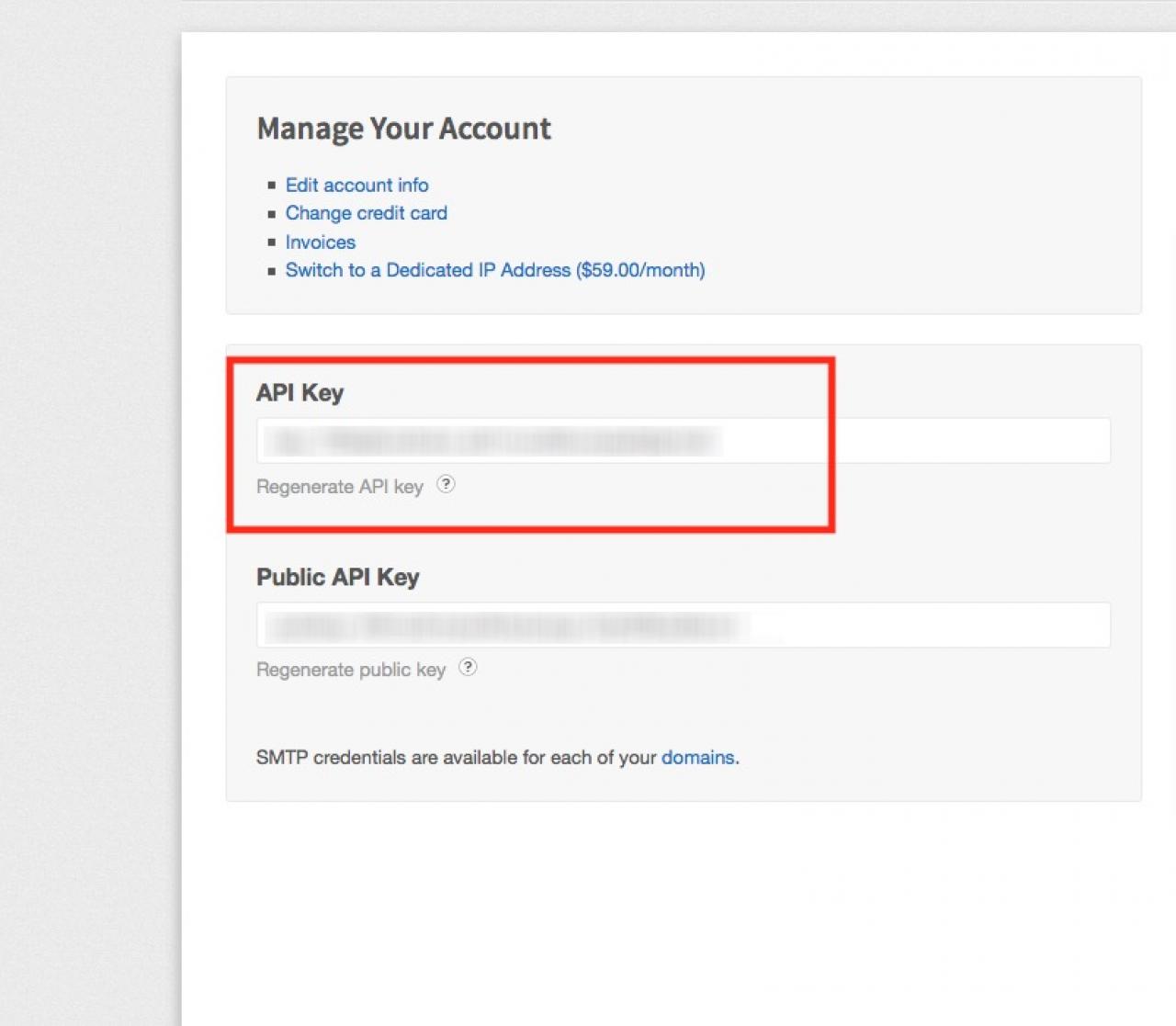Open the Change credit card link
The height and width of the screenshot is (1026, 1176).
click(x=366, y=213)
